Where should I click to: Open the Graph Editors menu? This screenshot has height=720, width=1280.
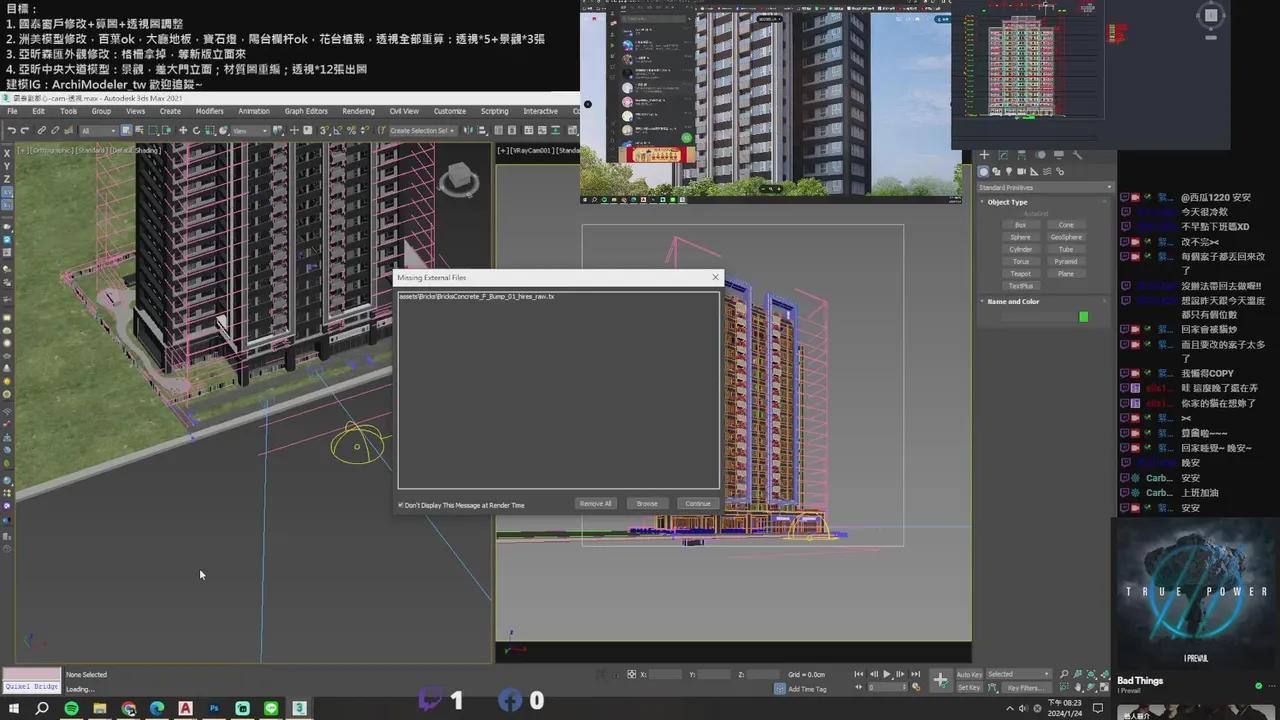(x=306, y=111)
